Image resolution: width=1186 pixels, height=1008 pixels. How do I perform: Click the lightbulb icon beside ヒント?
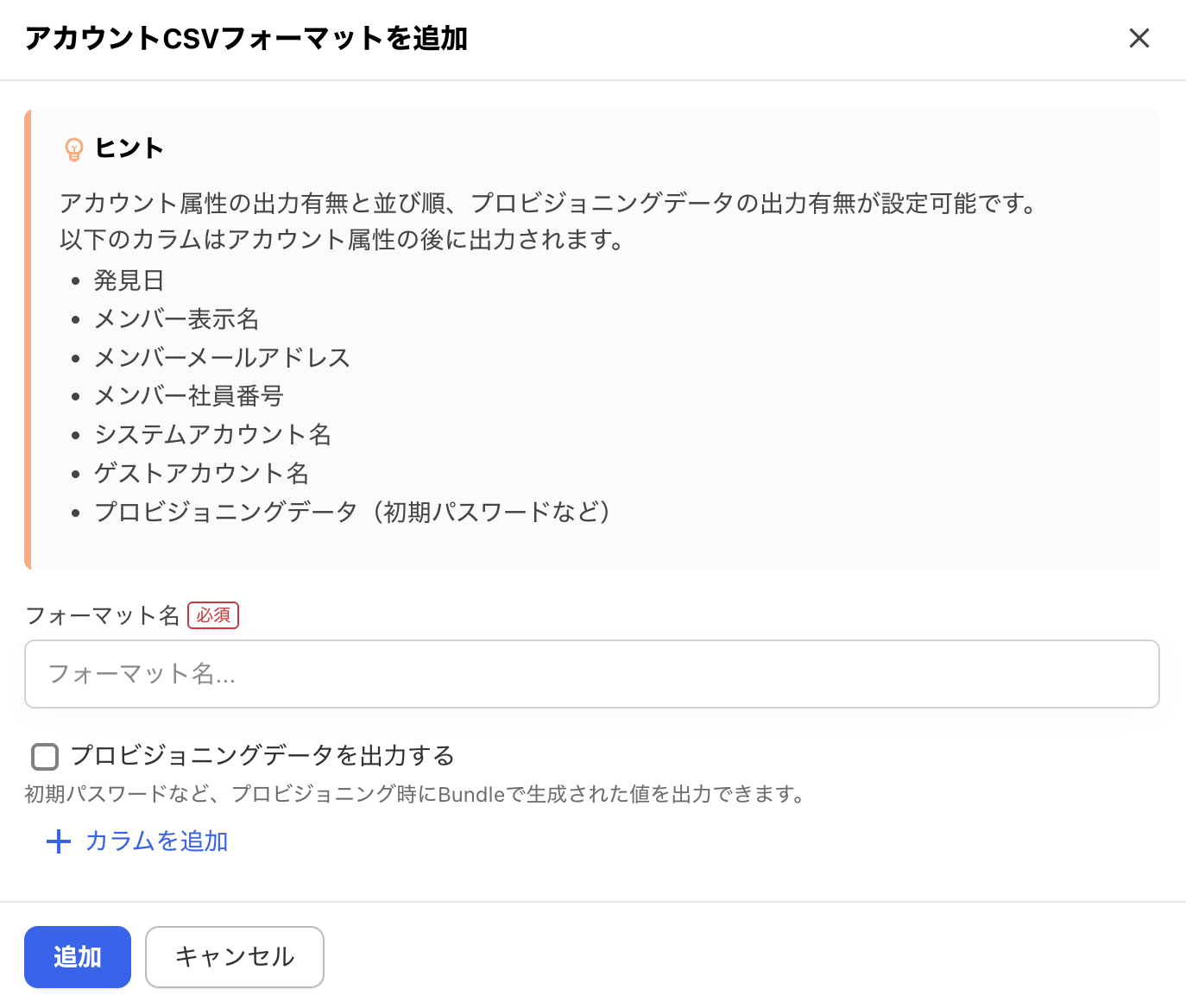tap(75, 148)
